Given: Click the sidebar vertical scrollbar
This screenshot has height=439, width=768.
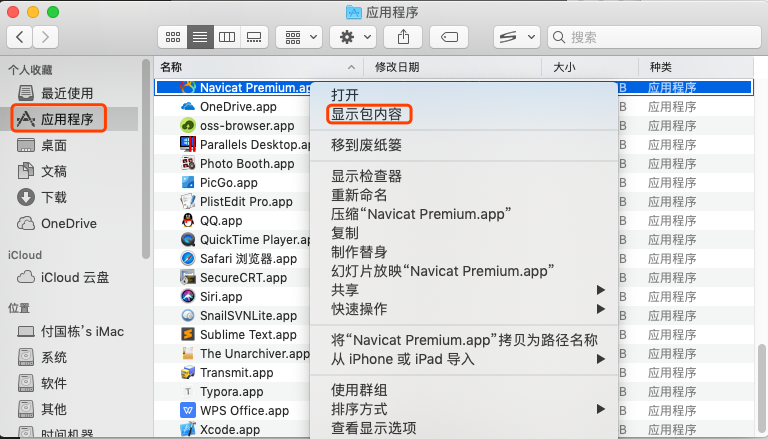Looking at the screenshot, I should point(145,159).
